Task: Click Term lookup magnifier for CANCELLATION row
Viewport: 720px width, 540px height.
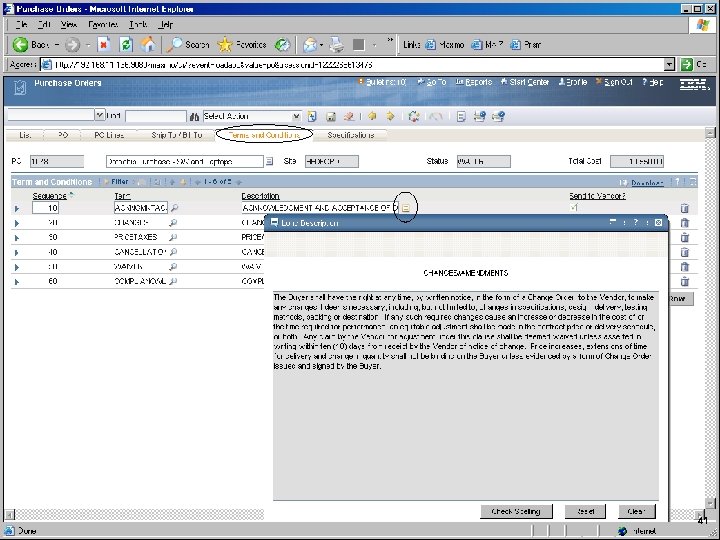Action: point(173,252)
